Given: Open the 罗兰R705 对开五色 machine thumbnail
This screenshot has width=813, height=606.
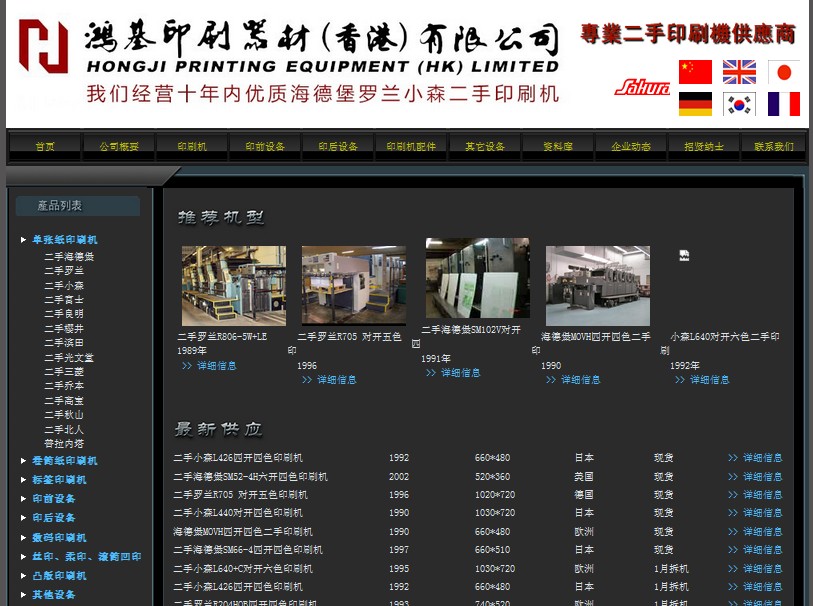Looking at the screenshot, I should point(354,286).
